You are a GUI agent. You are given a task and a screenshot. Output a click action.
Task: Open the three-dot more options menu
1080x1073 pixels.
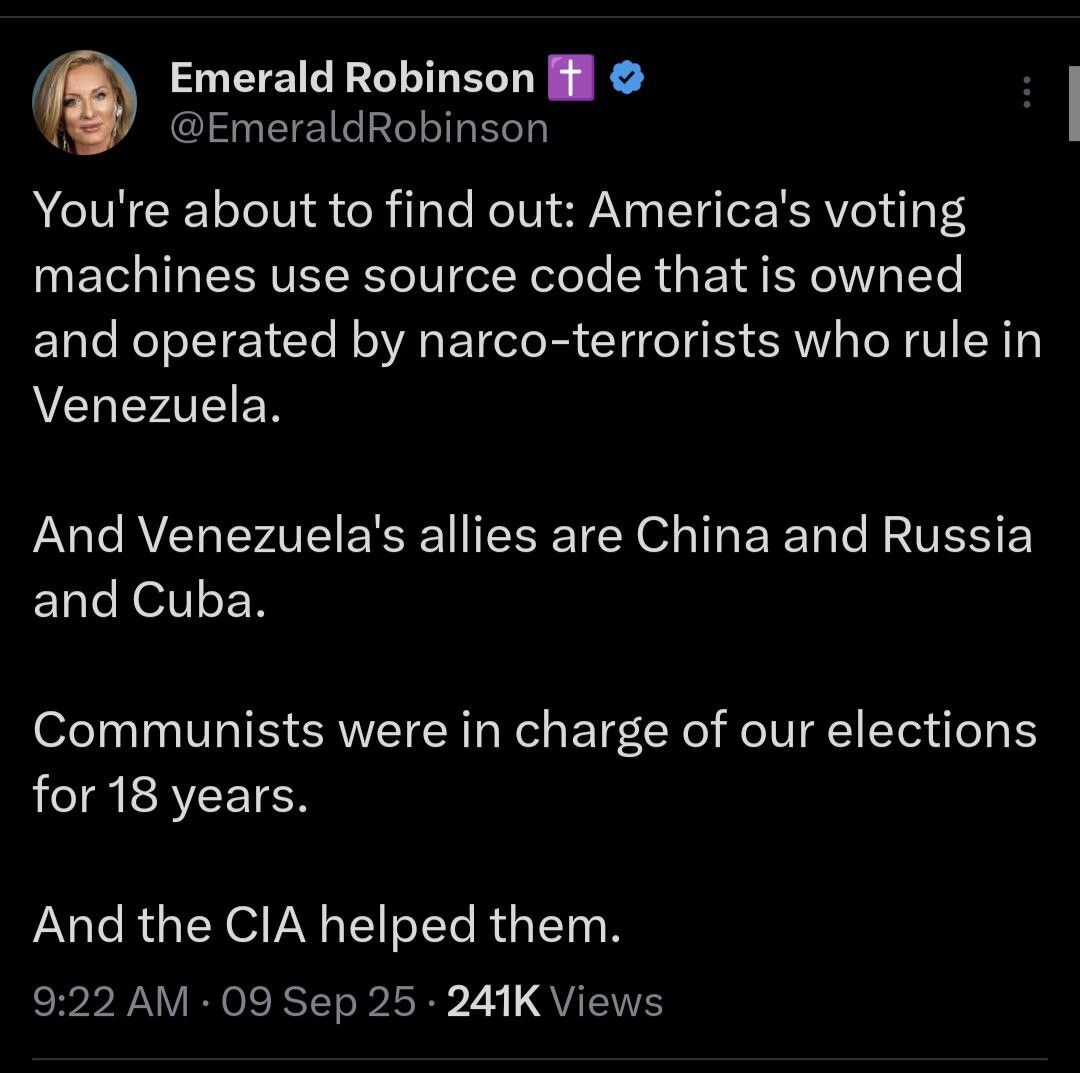point(1026,92)
